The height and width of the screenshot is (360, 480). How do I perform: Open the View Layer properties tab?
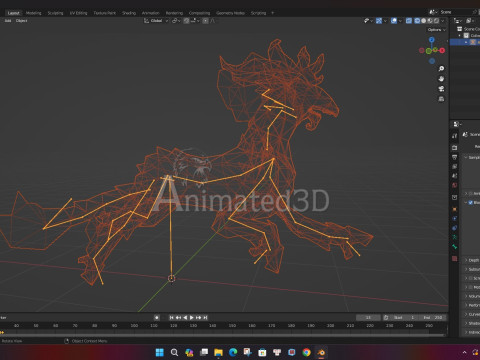point(454,166)
